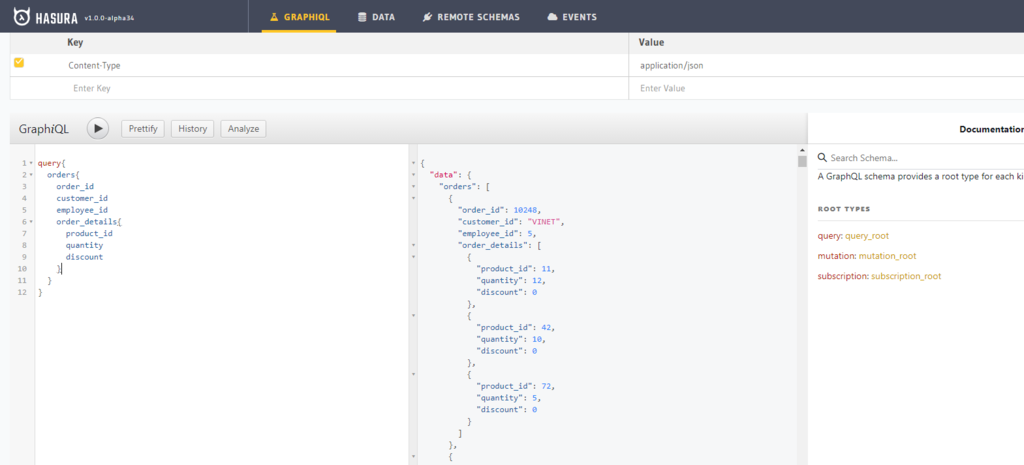The width and height of the screenshot is (1024, 465).
Task: Click the application/json header value
Action: 671,65
